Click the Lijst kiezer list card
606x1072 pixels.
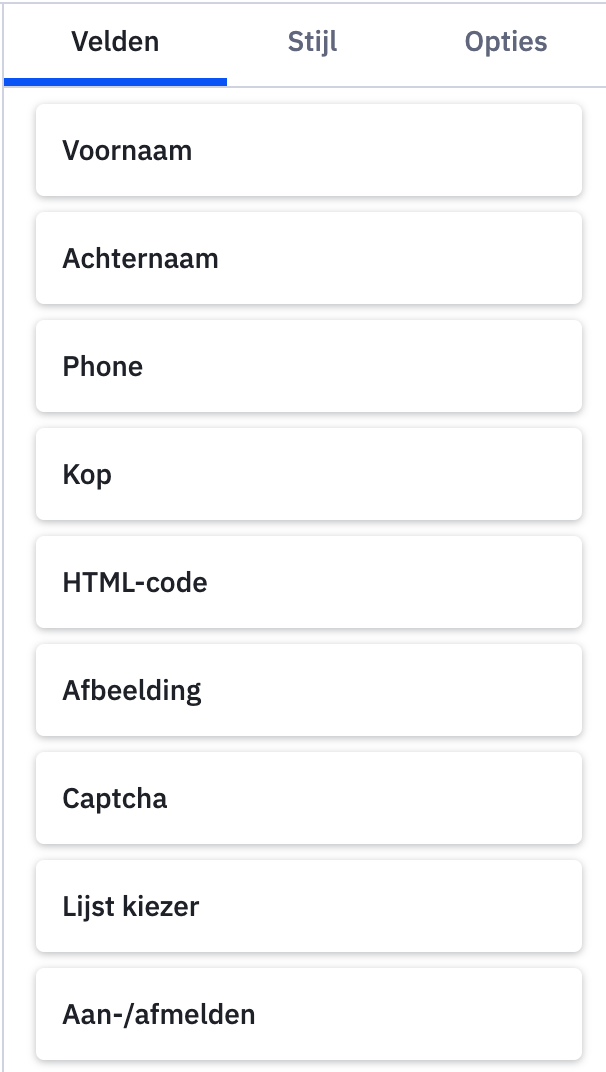click(x=308, y=907)
